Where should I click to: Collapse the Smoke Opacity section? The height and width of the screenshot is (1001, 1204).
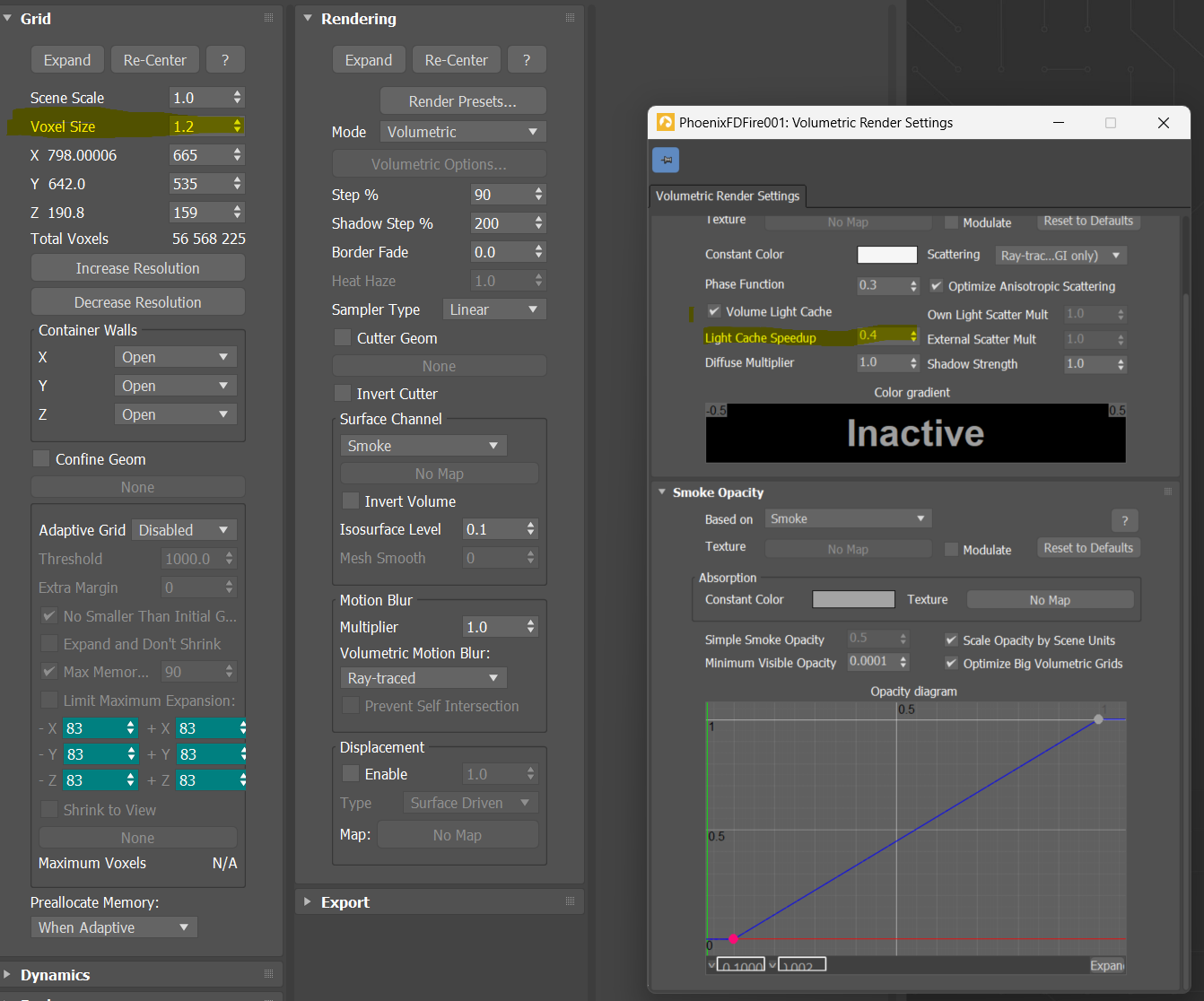point(662,492)
